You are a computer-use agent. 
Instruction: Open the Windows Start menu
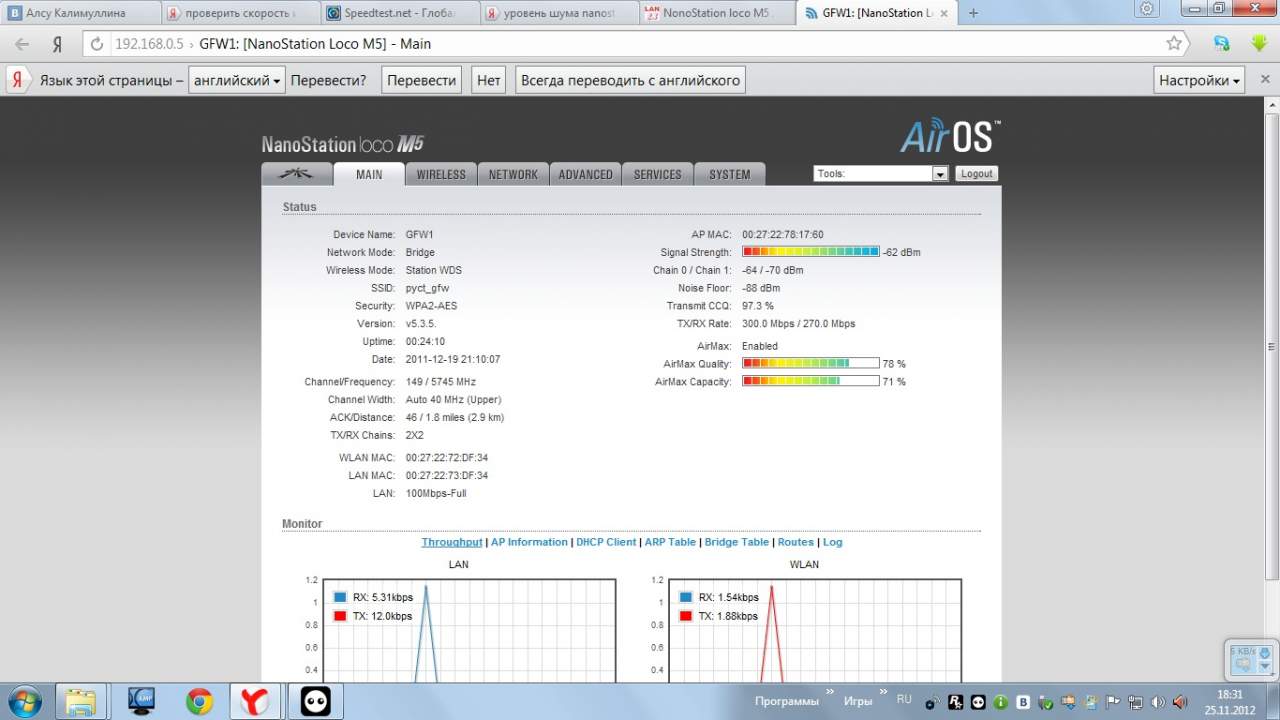[x=24, y=701]
